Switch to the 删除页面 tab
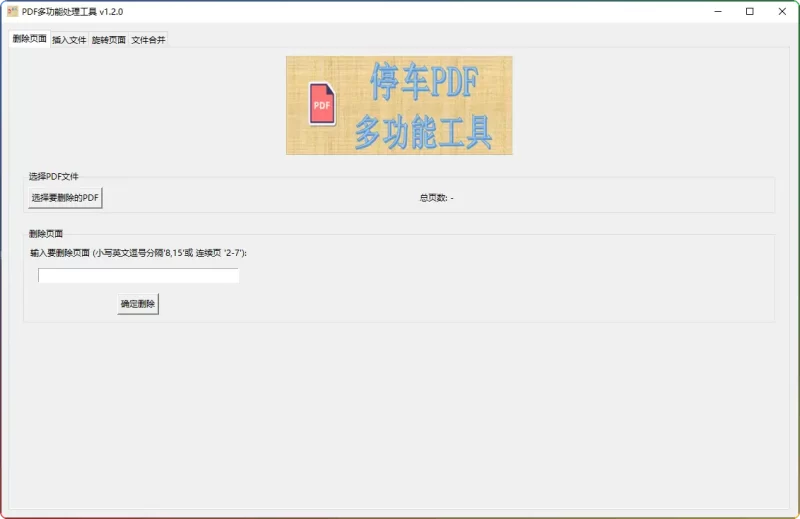The width and height of the screenshot is (800, 519). pos(30,39)
